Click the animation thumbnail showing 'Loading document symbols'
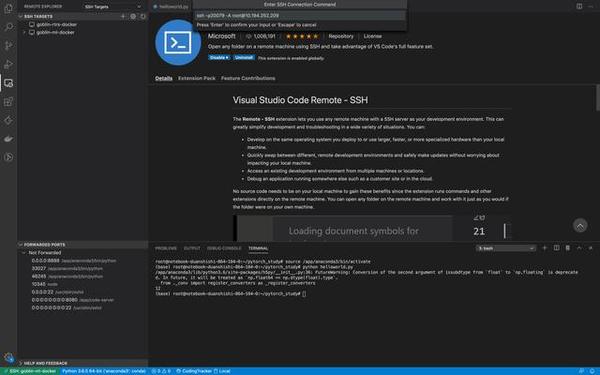The height and width of the screenshot is (375, 600). pos(372,228)
